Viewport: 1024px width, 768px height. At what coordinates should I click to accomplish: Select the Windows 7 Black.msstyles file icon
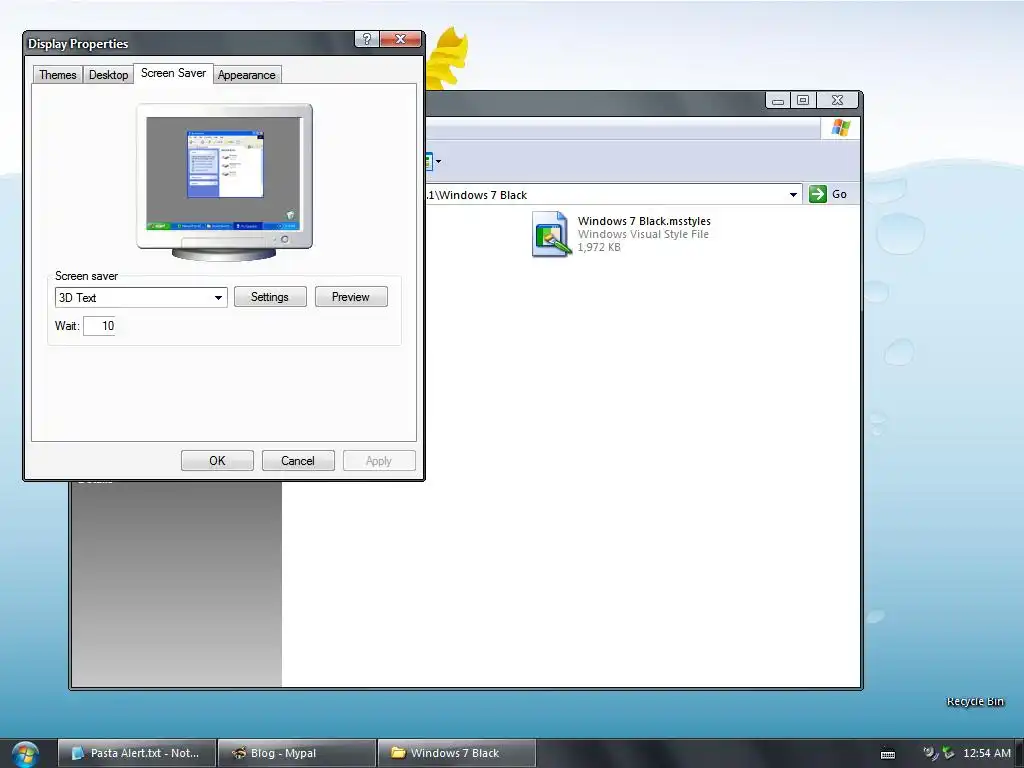click(551, 234)
